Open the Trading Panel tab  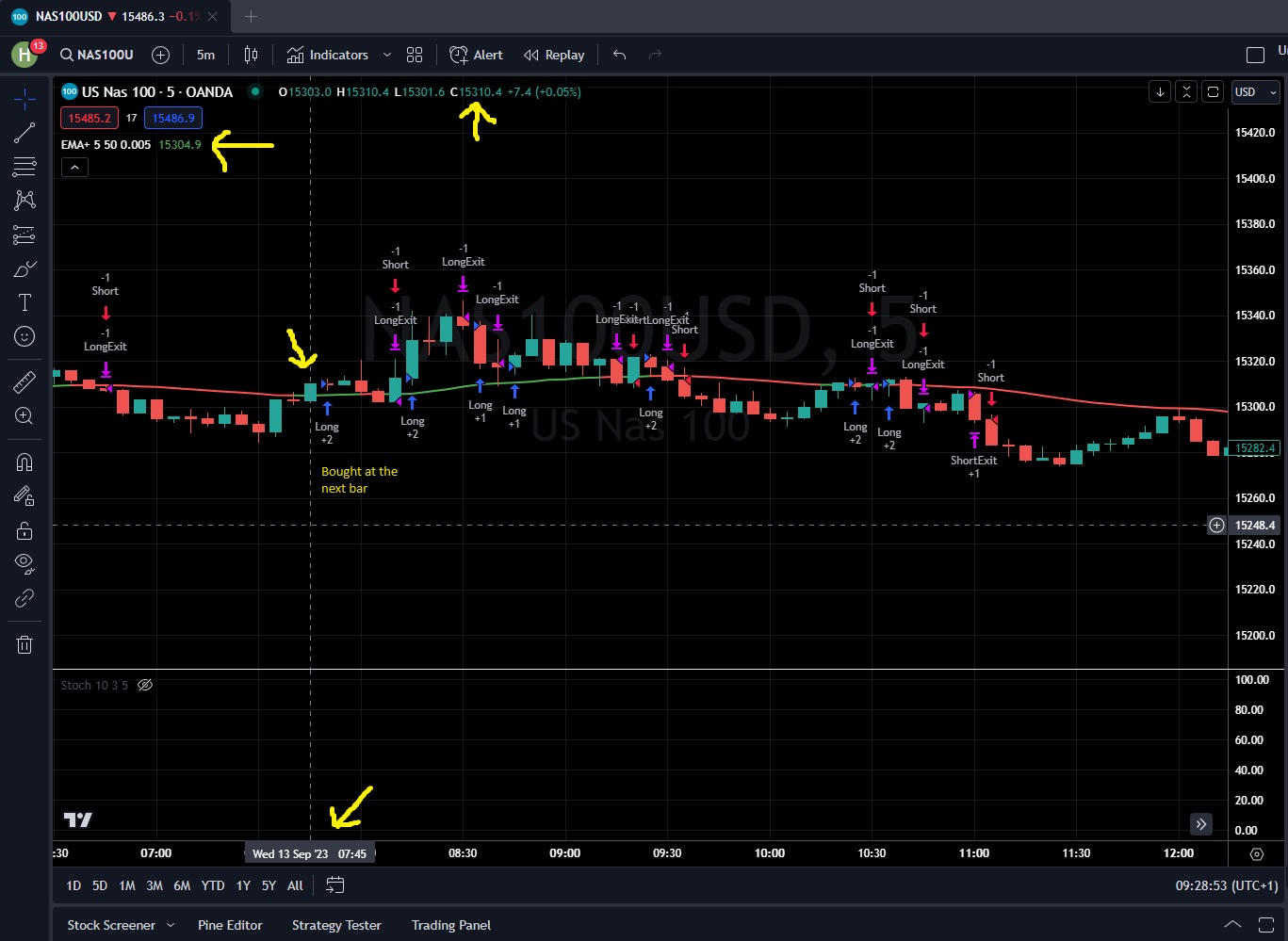tap(451, 925)
